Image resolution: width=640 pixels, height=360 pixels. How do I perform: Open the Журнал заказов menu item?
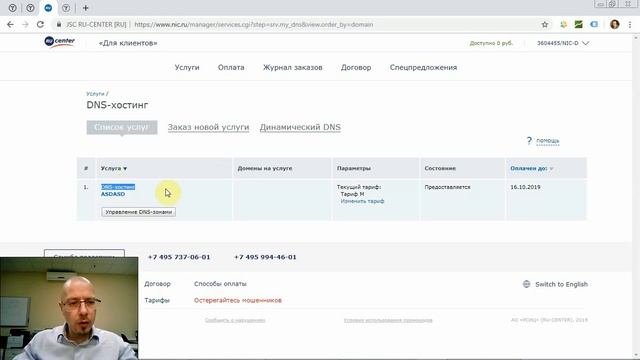click(293, 67)
